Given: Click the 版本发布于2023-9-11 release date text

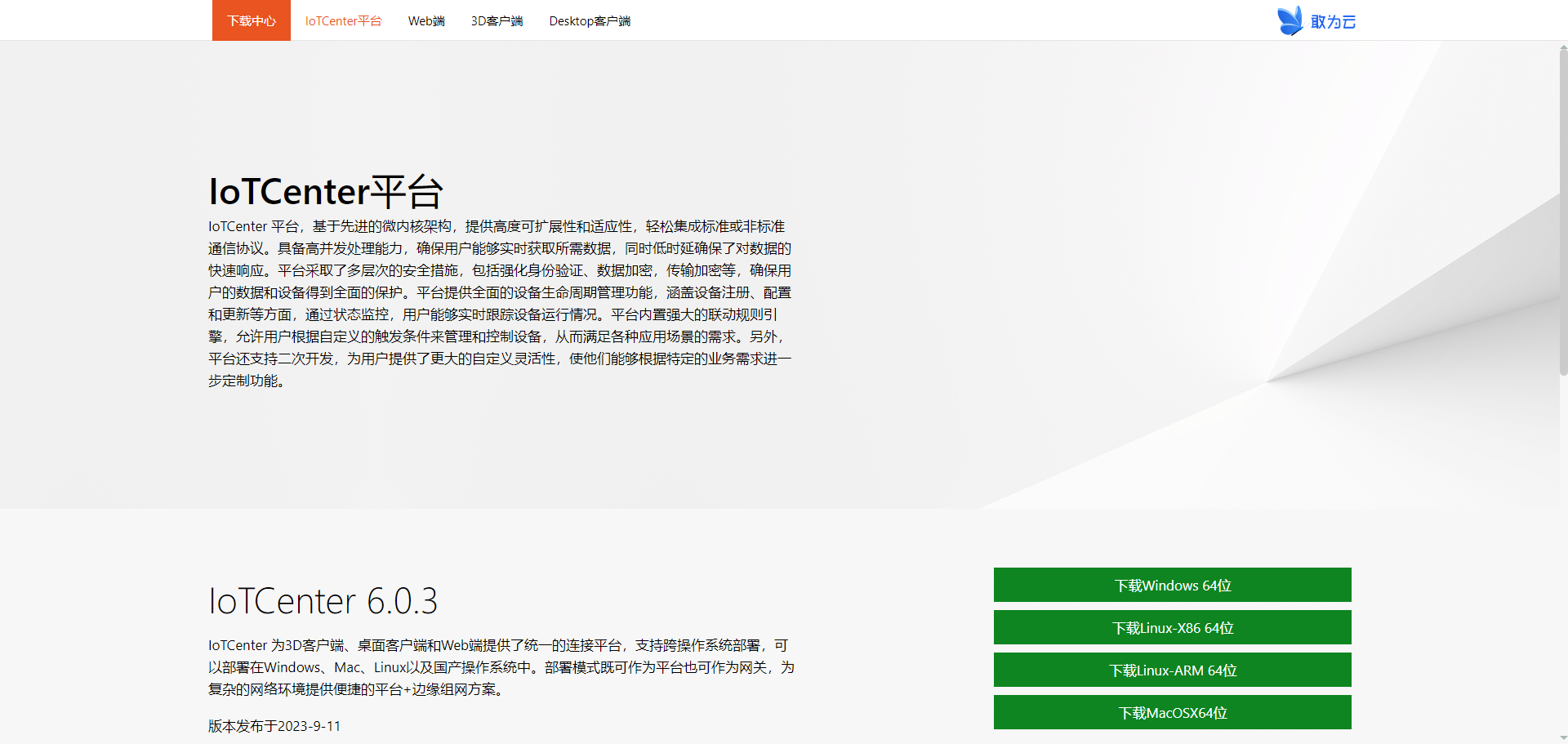Looking at the screenshot, I should click(274, 726).
